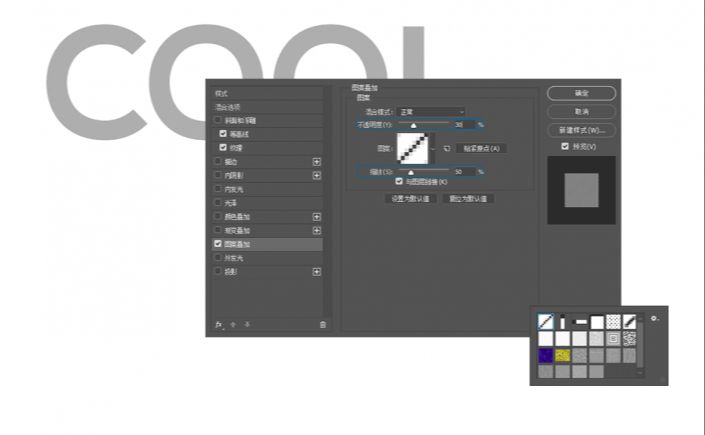Uncheck the 等高线 (Contour) checkbox
Image resolution: width=705 pixels, height=435 pixels.
tap(223, 134)
